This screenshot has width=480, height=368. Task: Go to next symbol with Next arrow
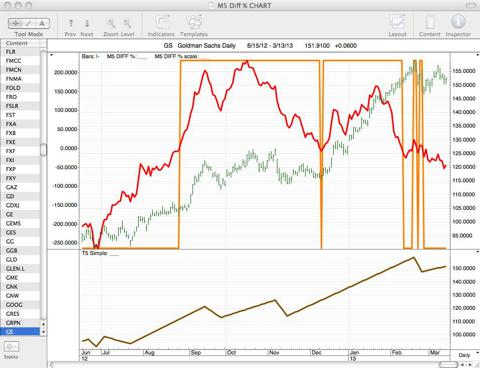click(x=87, y=23)
